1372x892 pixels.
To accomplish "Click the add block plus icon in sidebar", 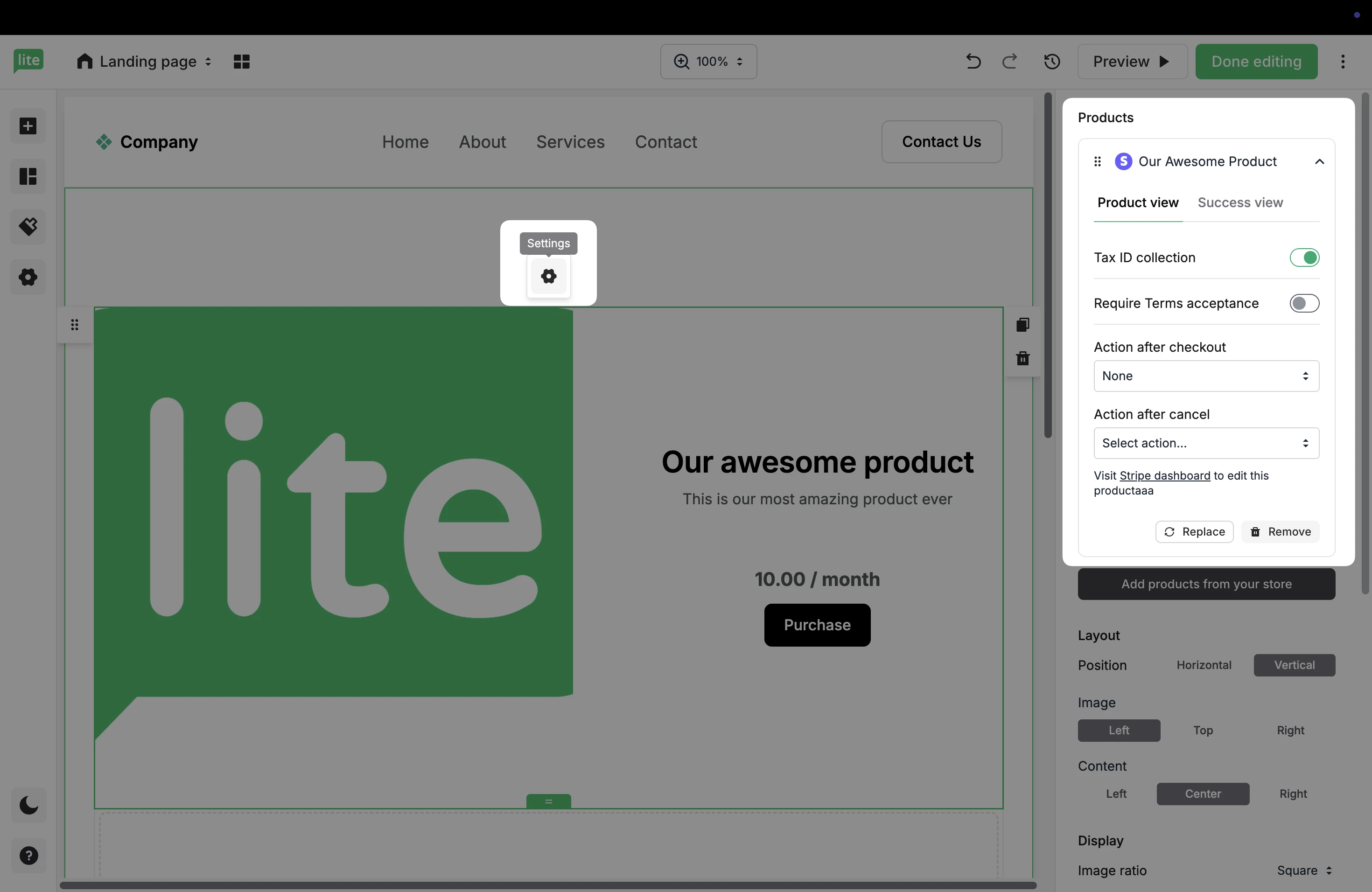I will click(28, 126).
